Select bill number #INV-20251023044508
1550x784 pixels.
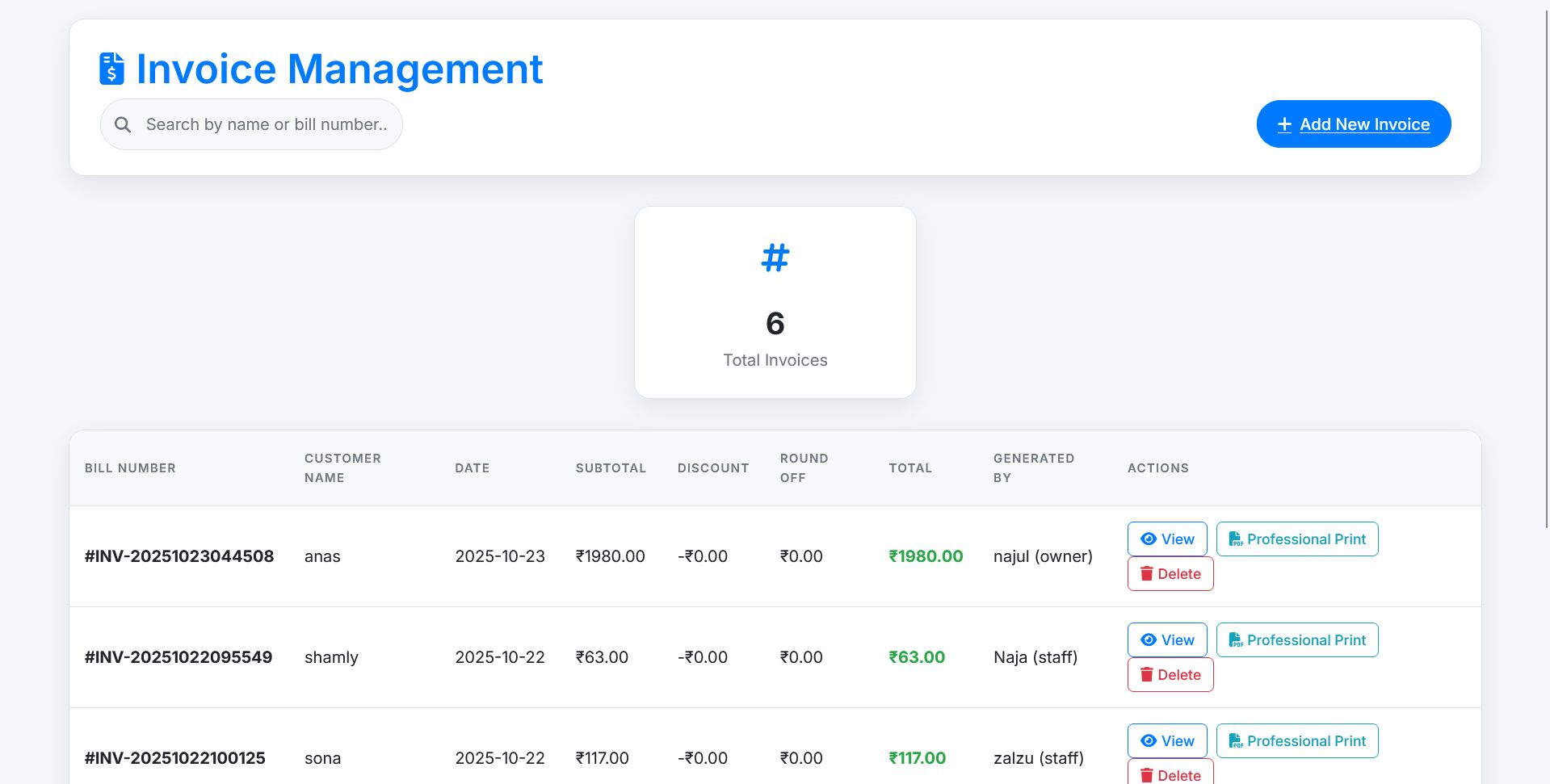[x=179, y=556]
